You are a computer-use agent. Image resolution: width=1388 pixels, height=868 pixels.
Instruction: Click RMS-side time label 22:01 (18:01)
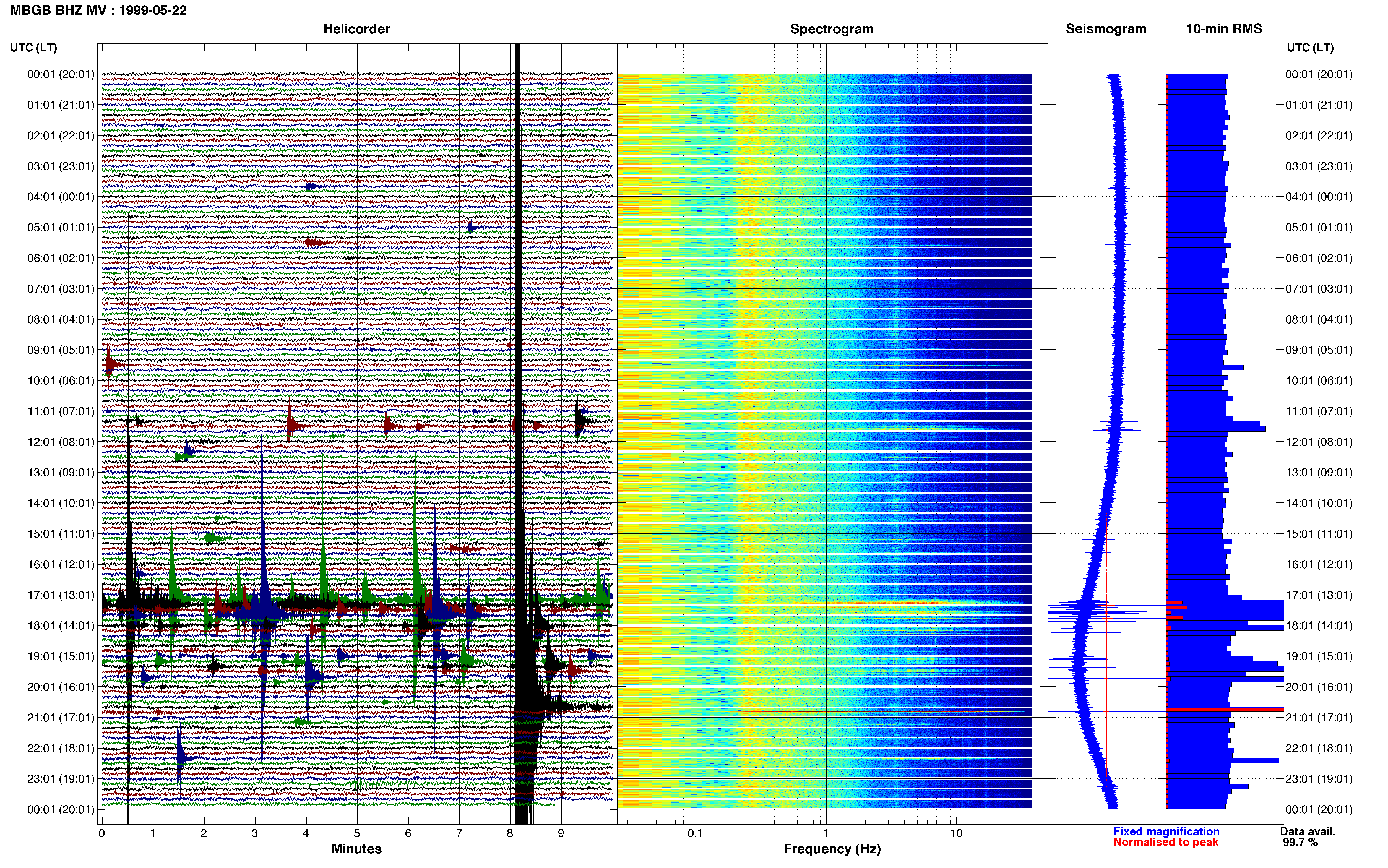click(1319, 749)
